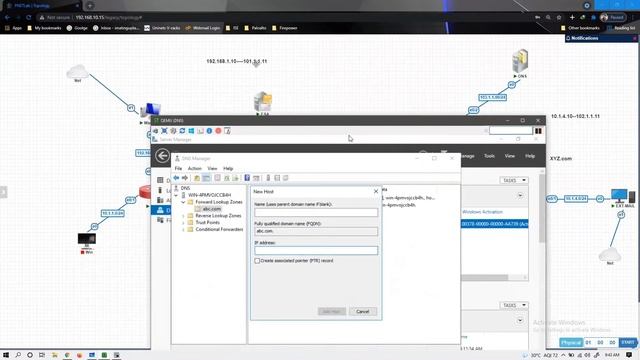The width and height of the screenshot is (640, 360).
Task: Click the gear settings icon in console toolbar
Action: tap(173, 131)
